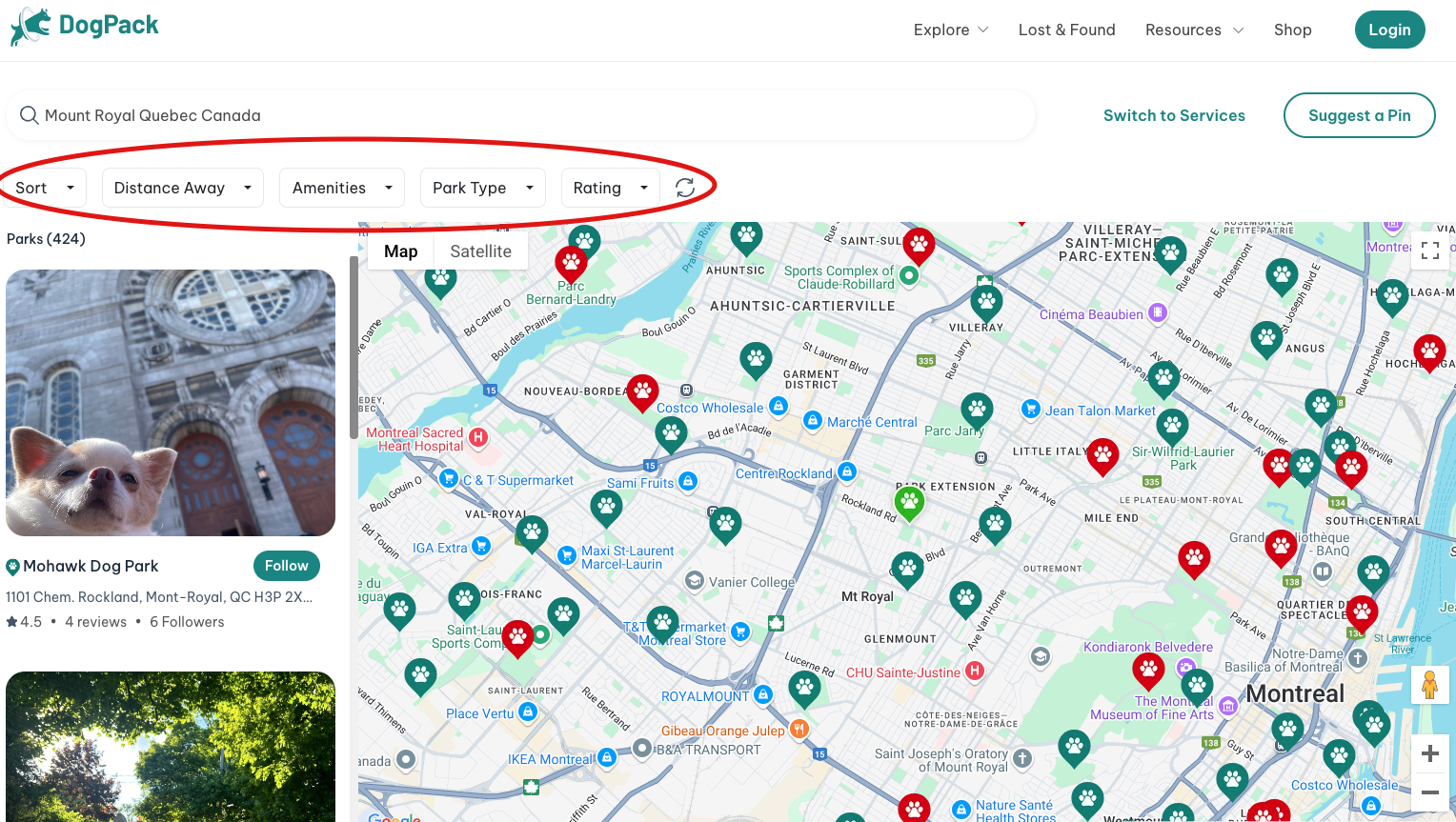Select the Street View pegman icon
Viewport: 1456px width, 822px height.
pos(1430,684)
